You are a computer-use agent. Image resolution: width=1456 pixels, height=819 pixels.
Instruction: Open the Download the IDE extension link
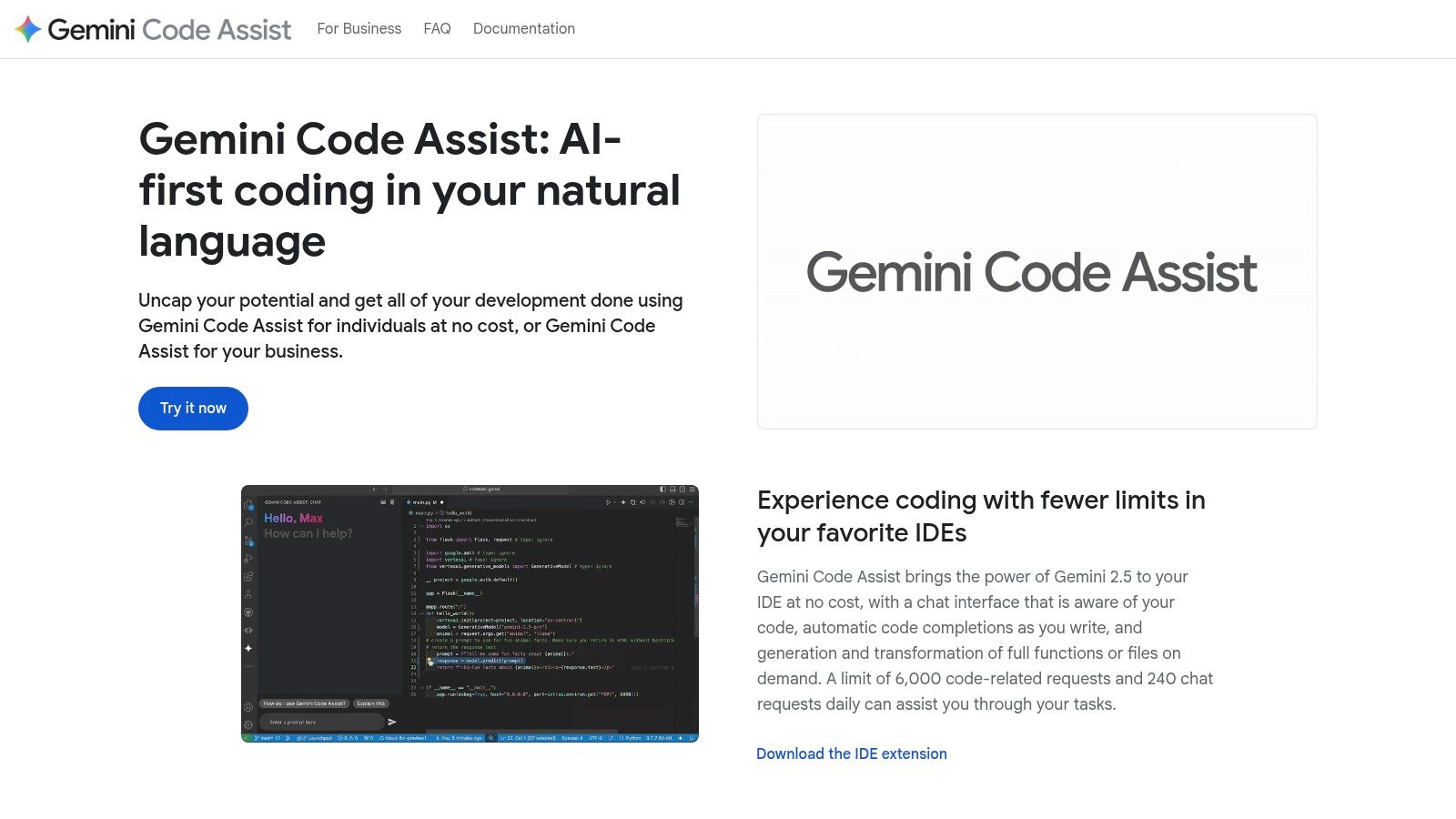(852, 753)
